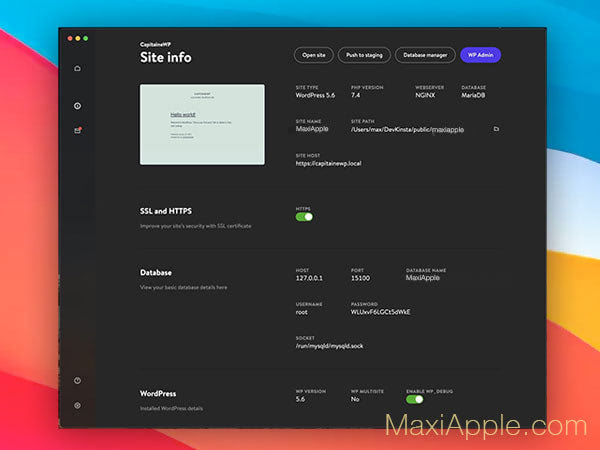Click the CapitaineWP site title above Site info

[x=155, y=45]
